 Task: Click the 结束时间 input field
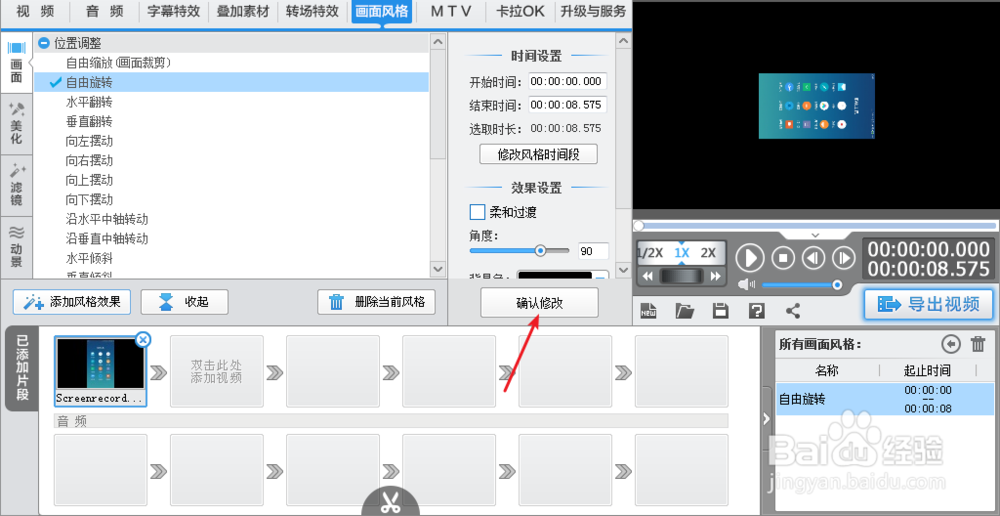click(x=567, y=105)
